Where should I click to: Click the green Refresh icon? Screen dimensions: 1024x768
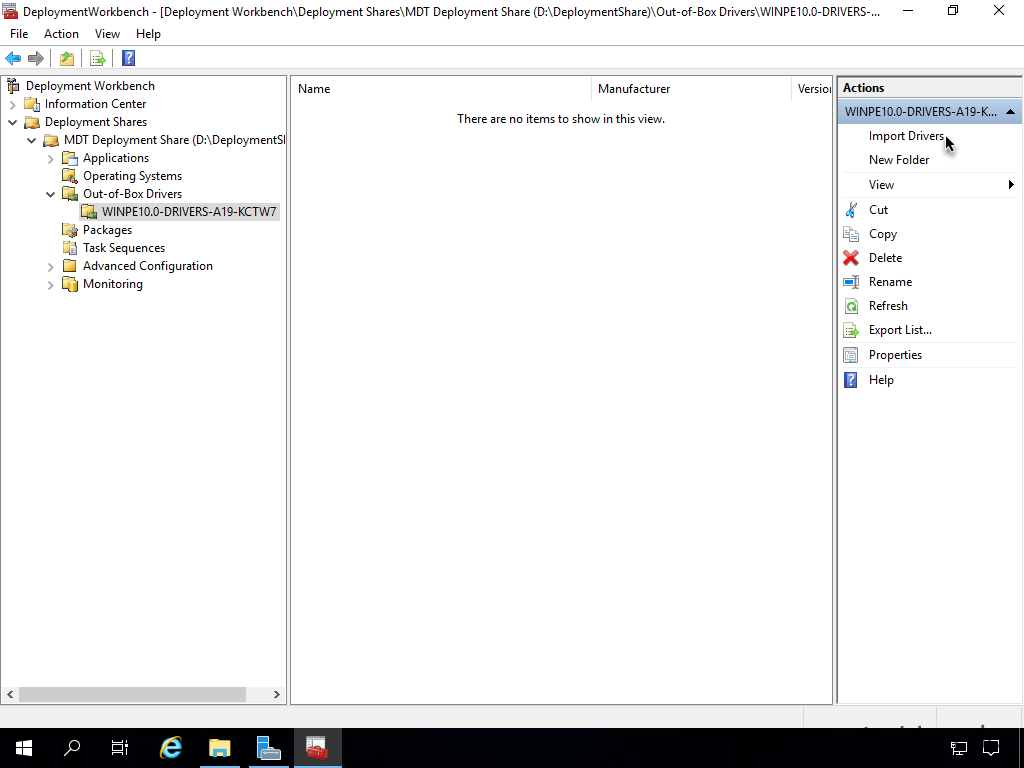[851, 306]
